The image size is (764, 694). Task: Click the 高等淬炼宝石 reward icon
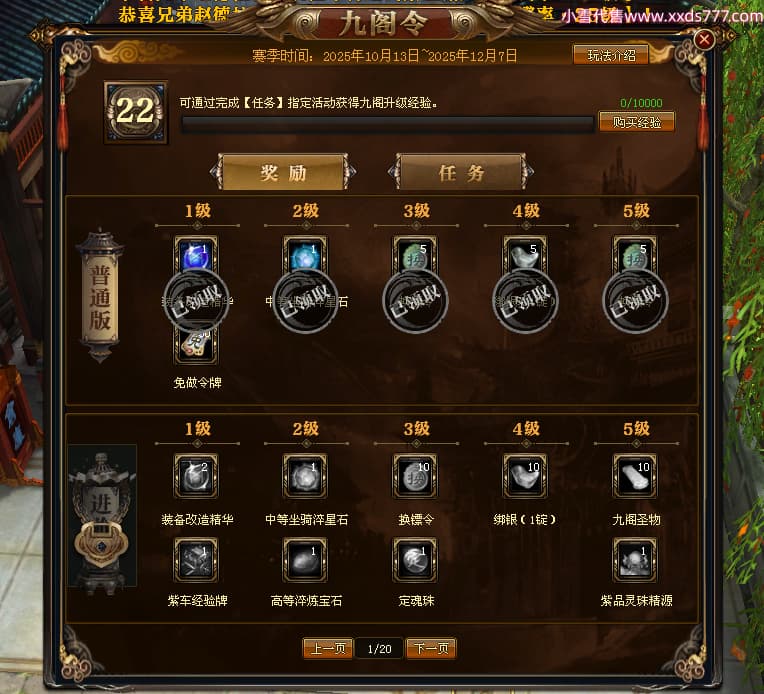click(x=306, y=560)
